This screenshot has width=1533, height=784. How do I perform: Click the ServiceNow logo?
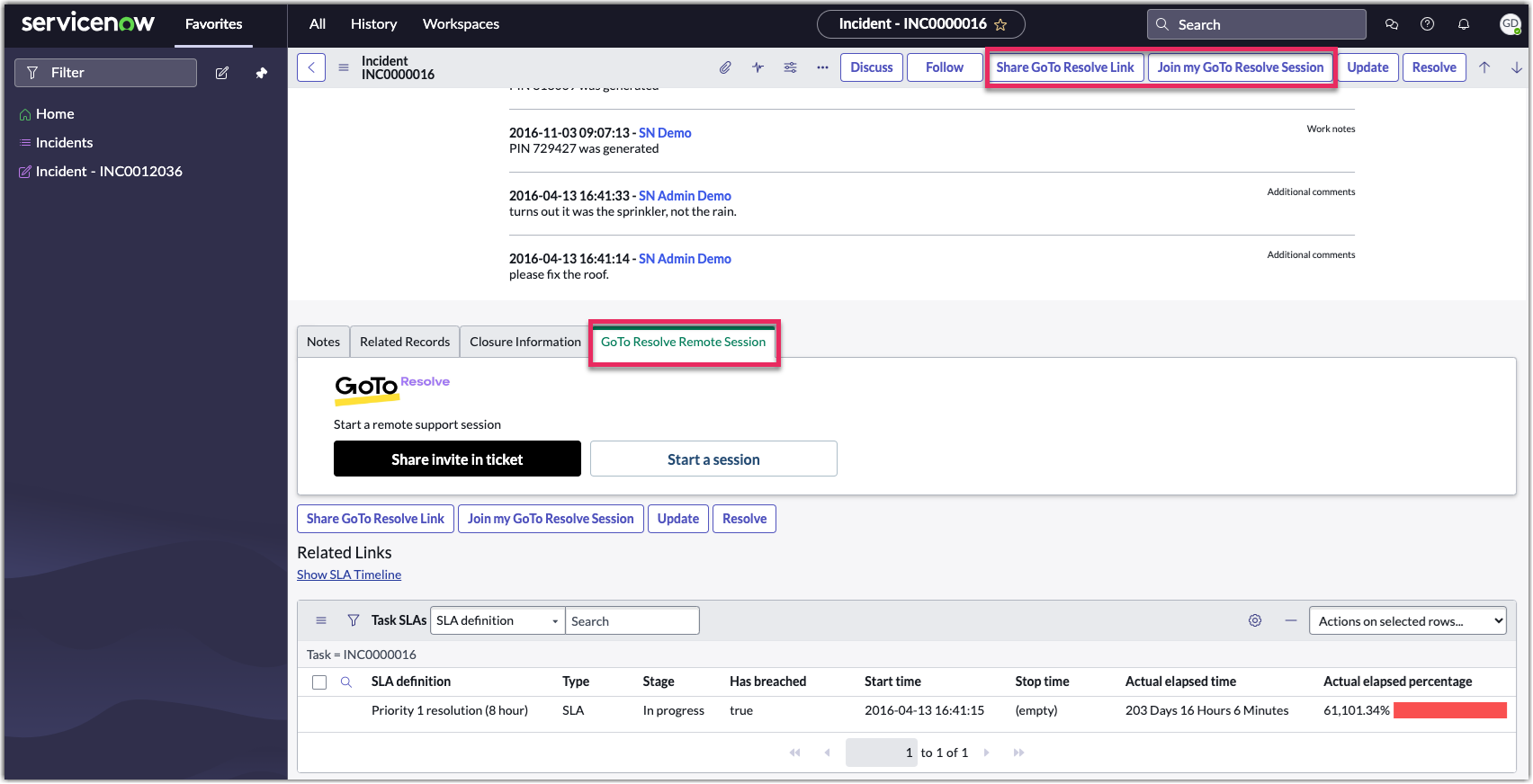[x=88, y=23]
